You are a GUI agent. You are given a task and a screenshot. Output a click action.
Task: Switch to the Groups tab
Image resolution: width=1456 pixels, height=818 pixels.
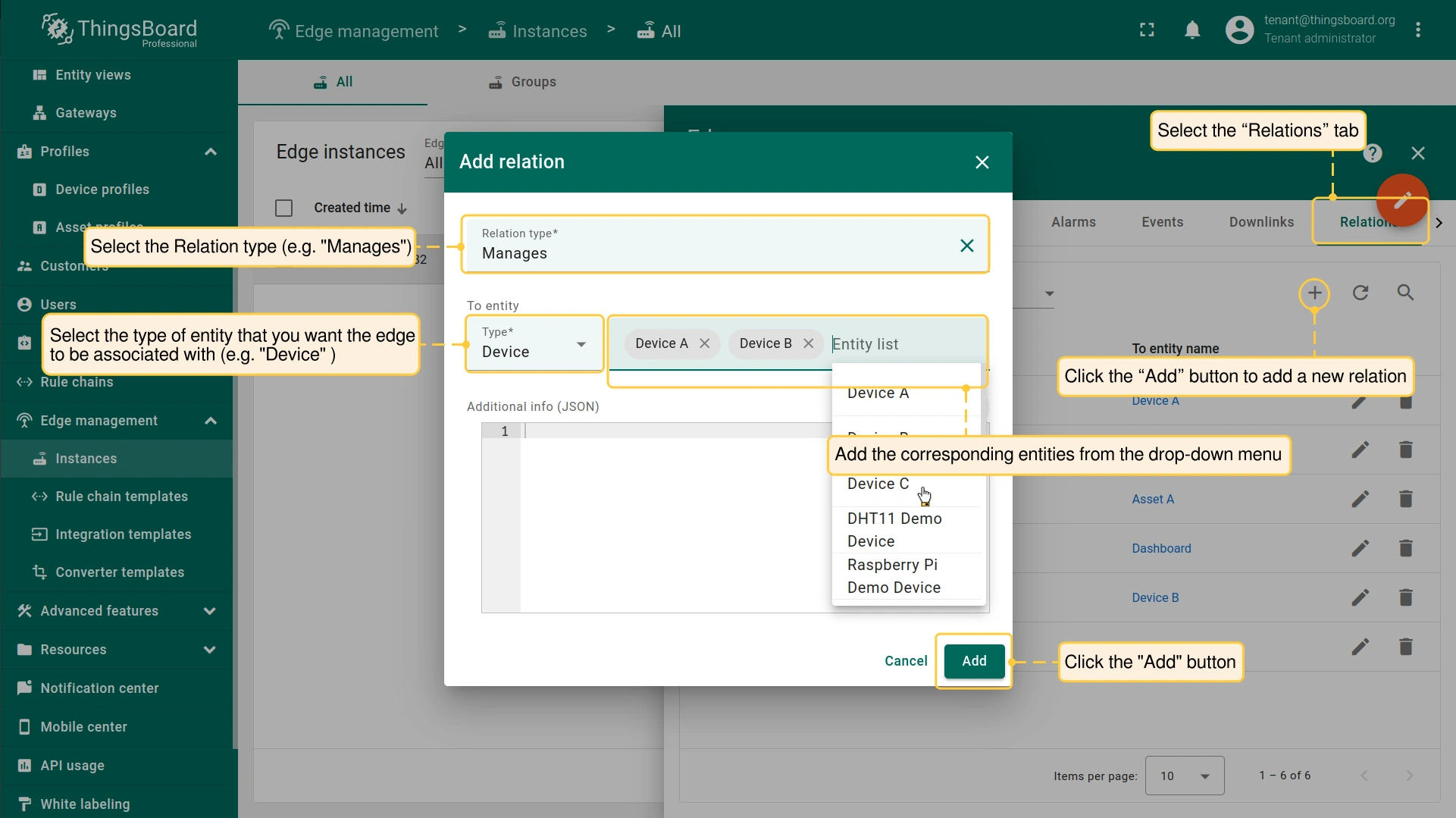522,82
